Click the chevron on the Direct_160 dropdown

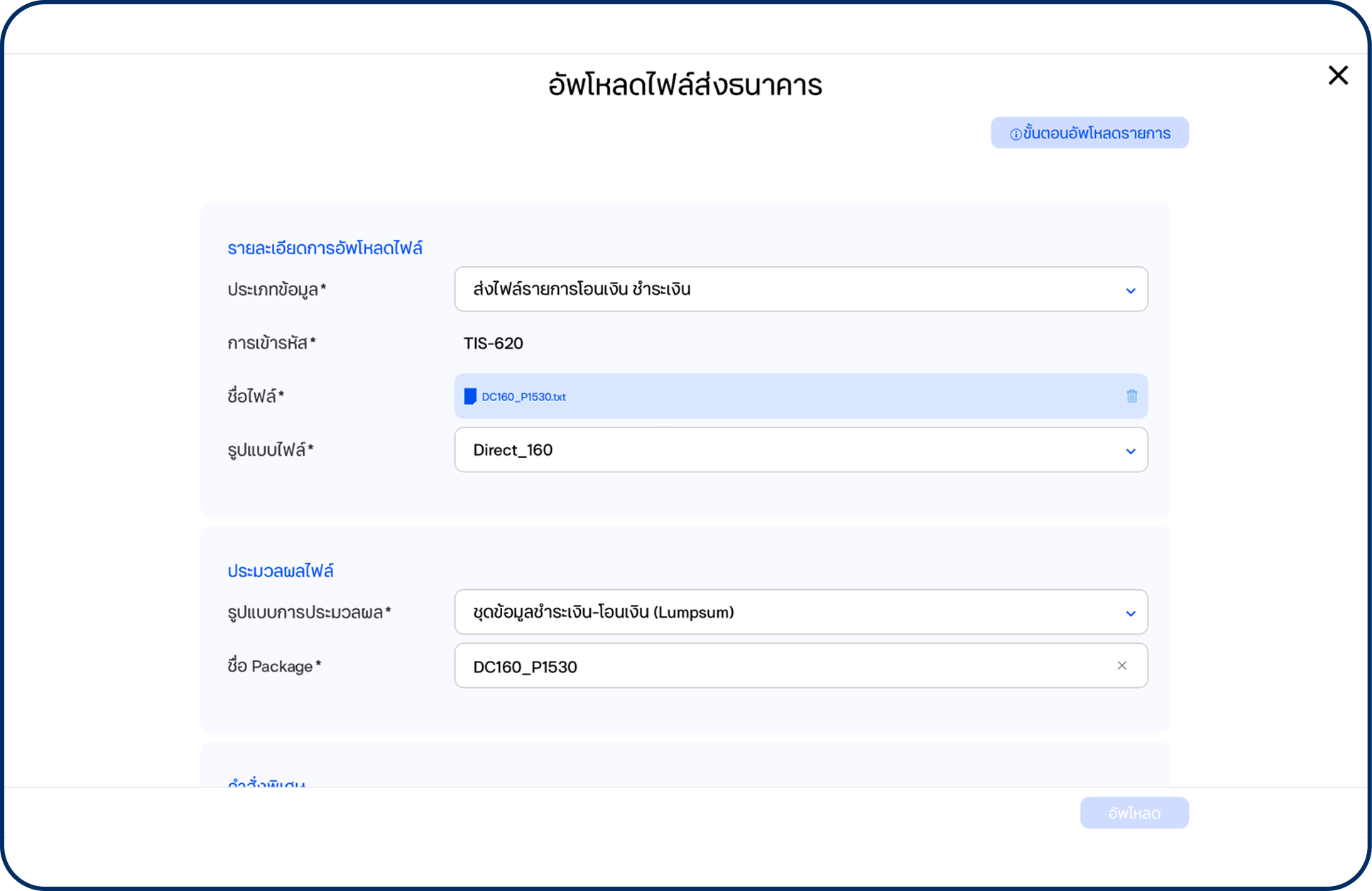[1130, 450]
